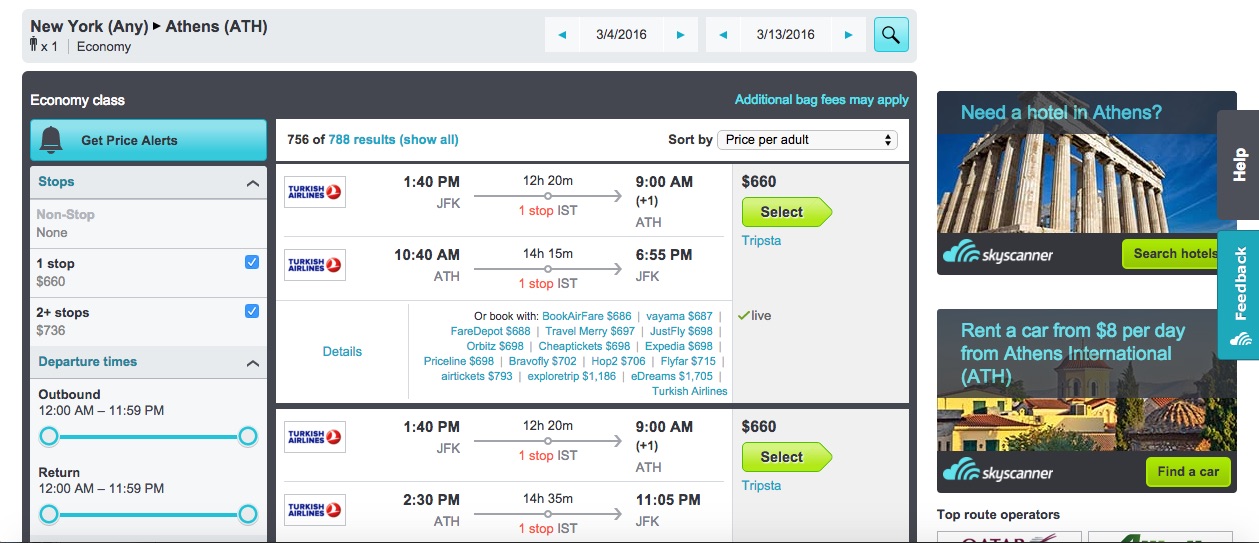Book with exploretrip $1,186

click(572, 376)
